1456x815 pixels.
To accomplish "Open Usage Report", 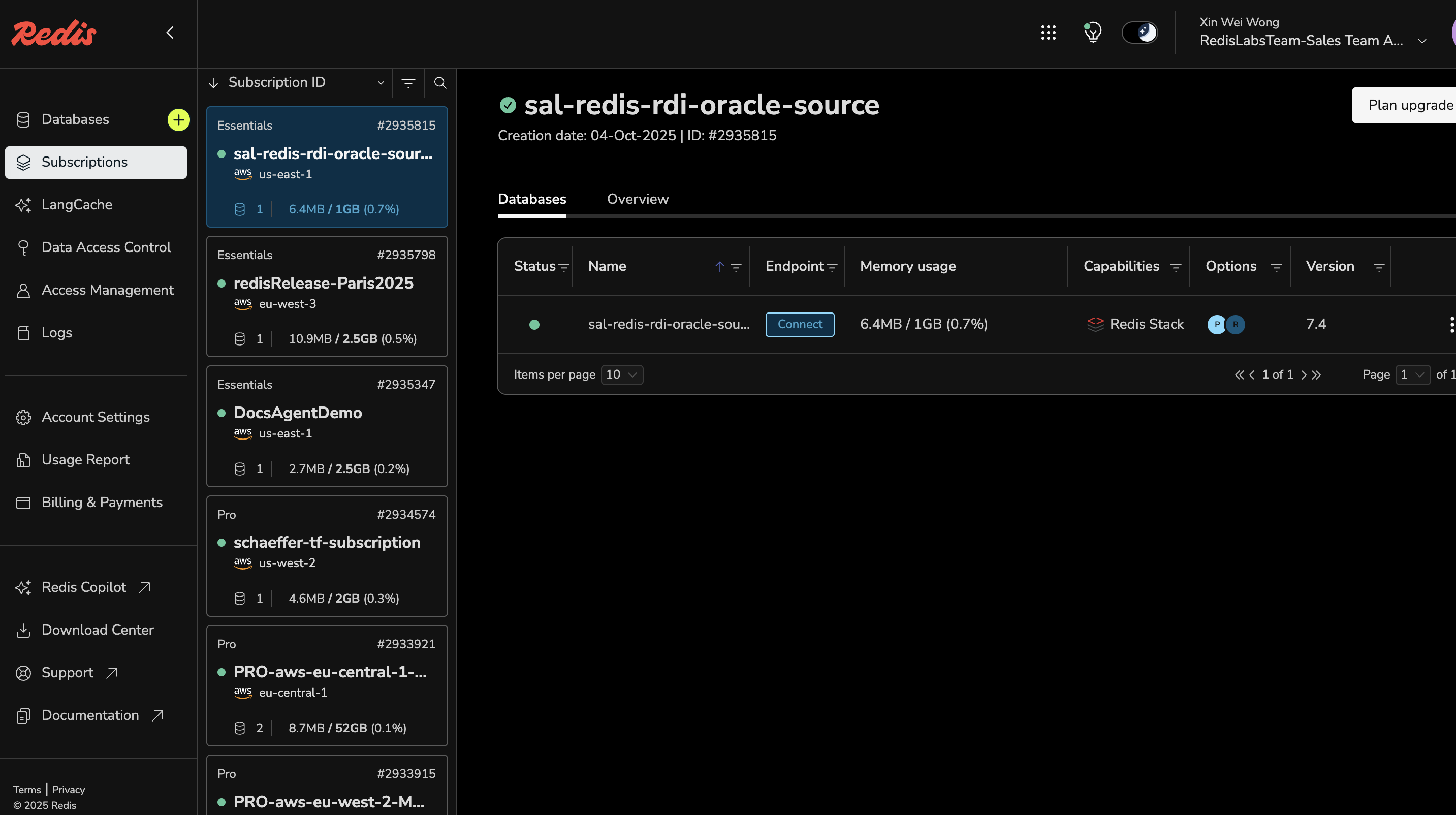I will (85, 460).
